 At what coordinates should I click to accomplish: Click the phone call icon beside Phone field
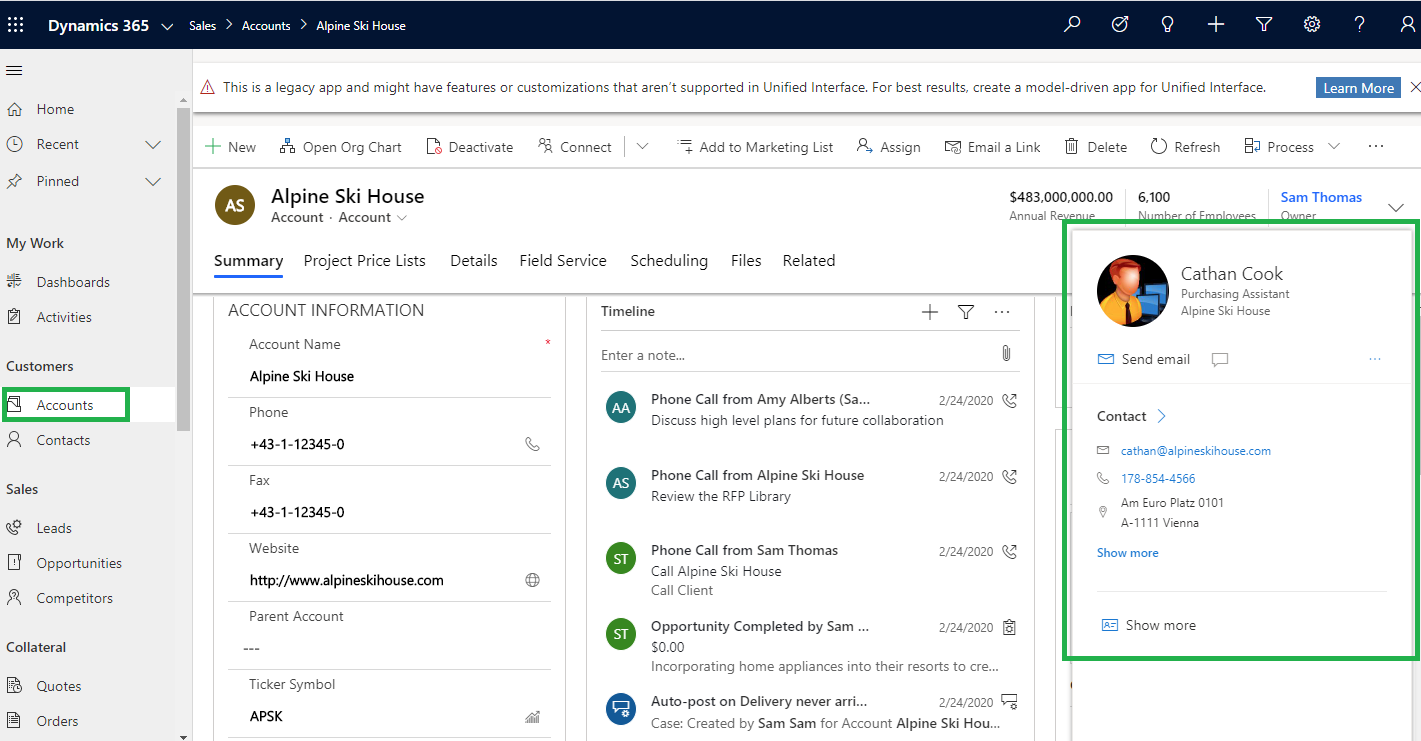point(533,444)
